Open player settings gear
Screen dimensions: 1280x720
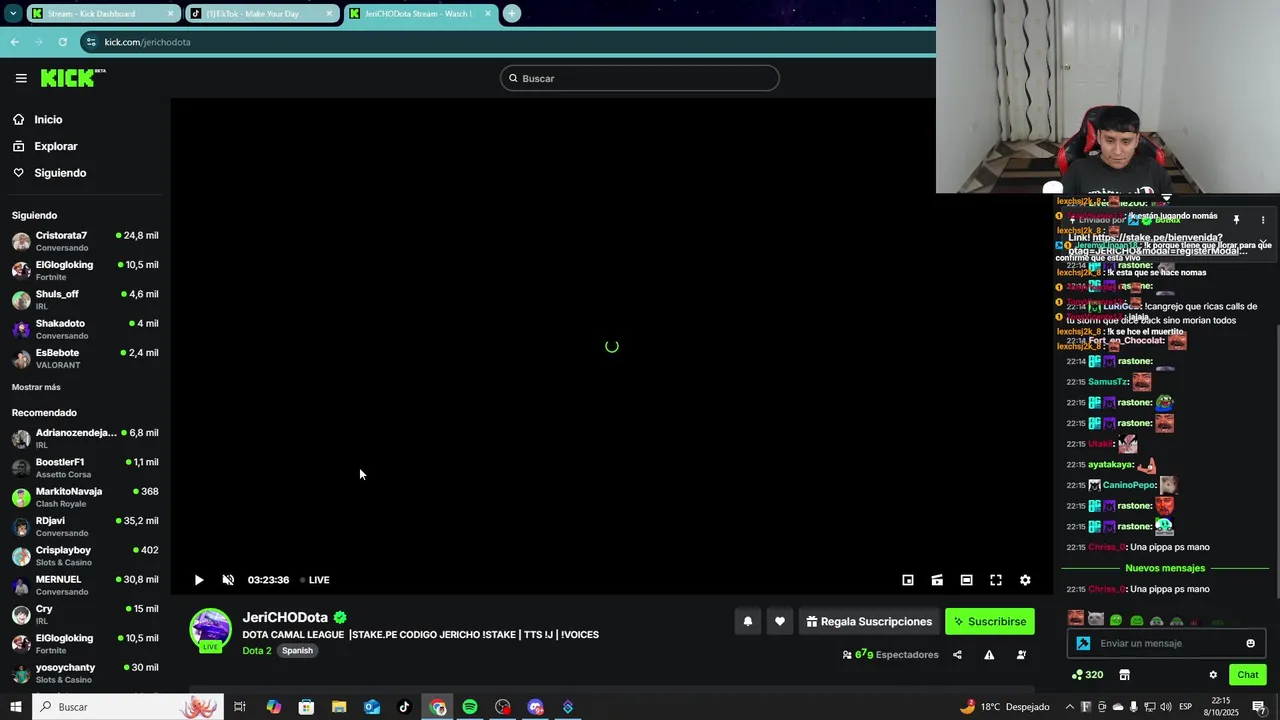1025,580
